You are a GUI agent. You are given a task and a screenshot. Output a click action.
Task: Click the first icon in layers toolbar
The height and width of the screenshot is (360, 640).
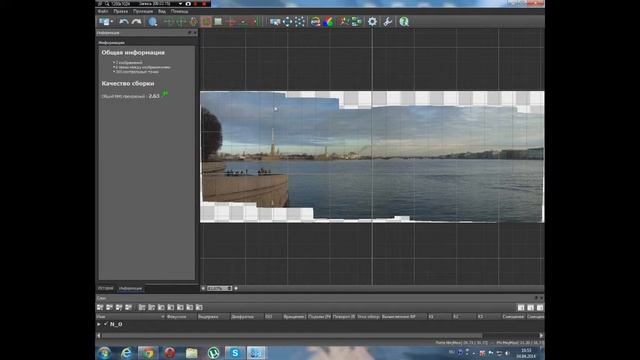[x=100, y=307]
